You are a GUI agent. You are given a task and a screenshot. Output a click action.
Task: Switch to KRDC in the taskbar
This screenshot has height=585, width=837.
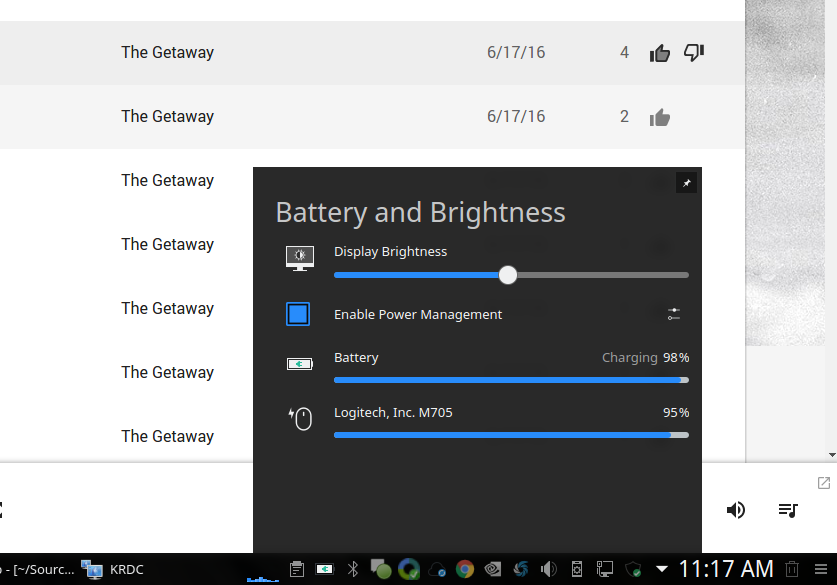click(113, 570)
